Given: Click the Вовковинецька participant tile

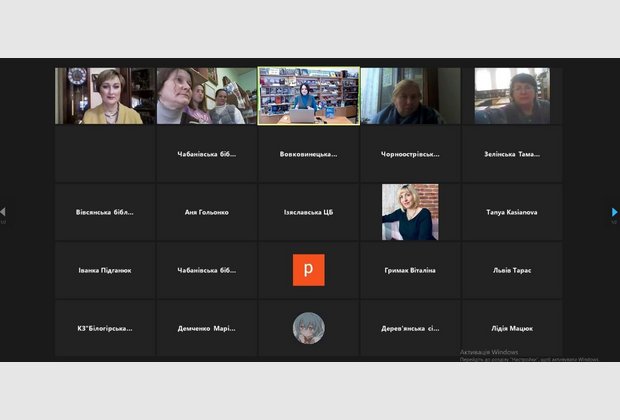Looking at the screenshot, I should 308,154.
